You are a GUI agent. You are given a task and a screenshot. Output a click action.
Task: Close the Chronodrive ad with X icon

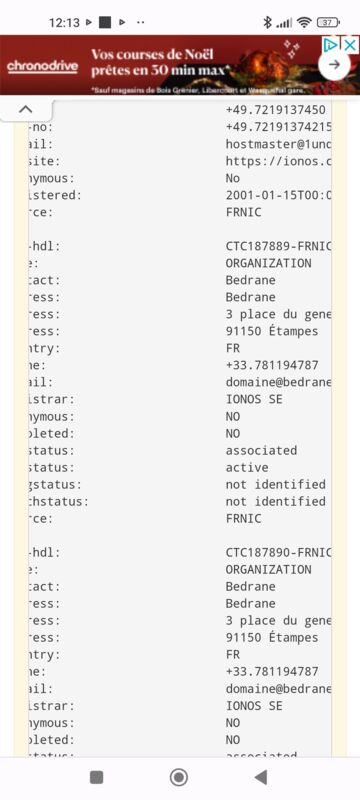tap(350, 45)
